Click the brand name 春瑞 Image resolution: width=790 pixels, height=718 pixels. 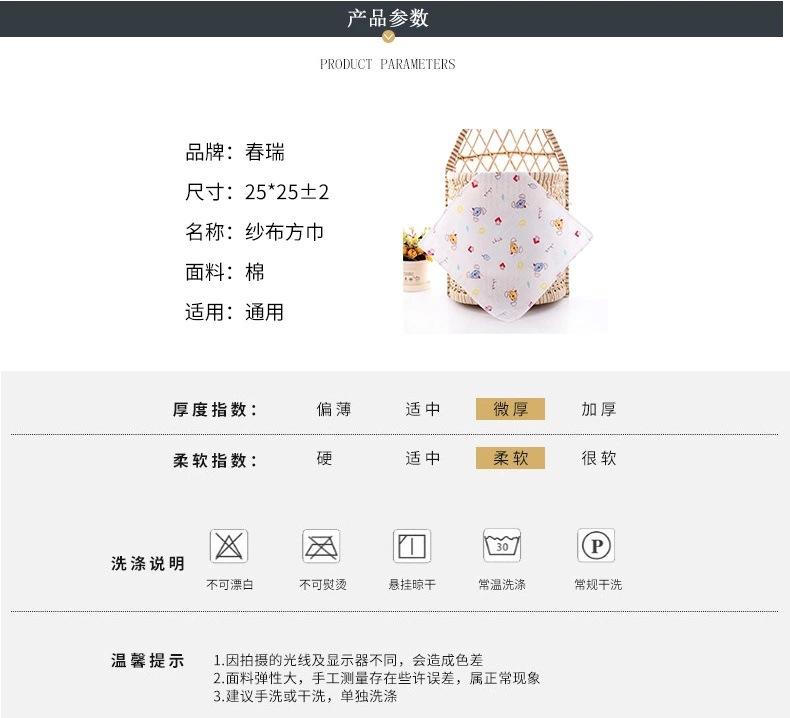tap(265, 152)
